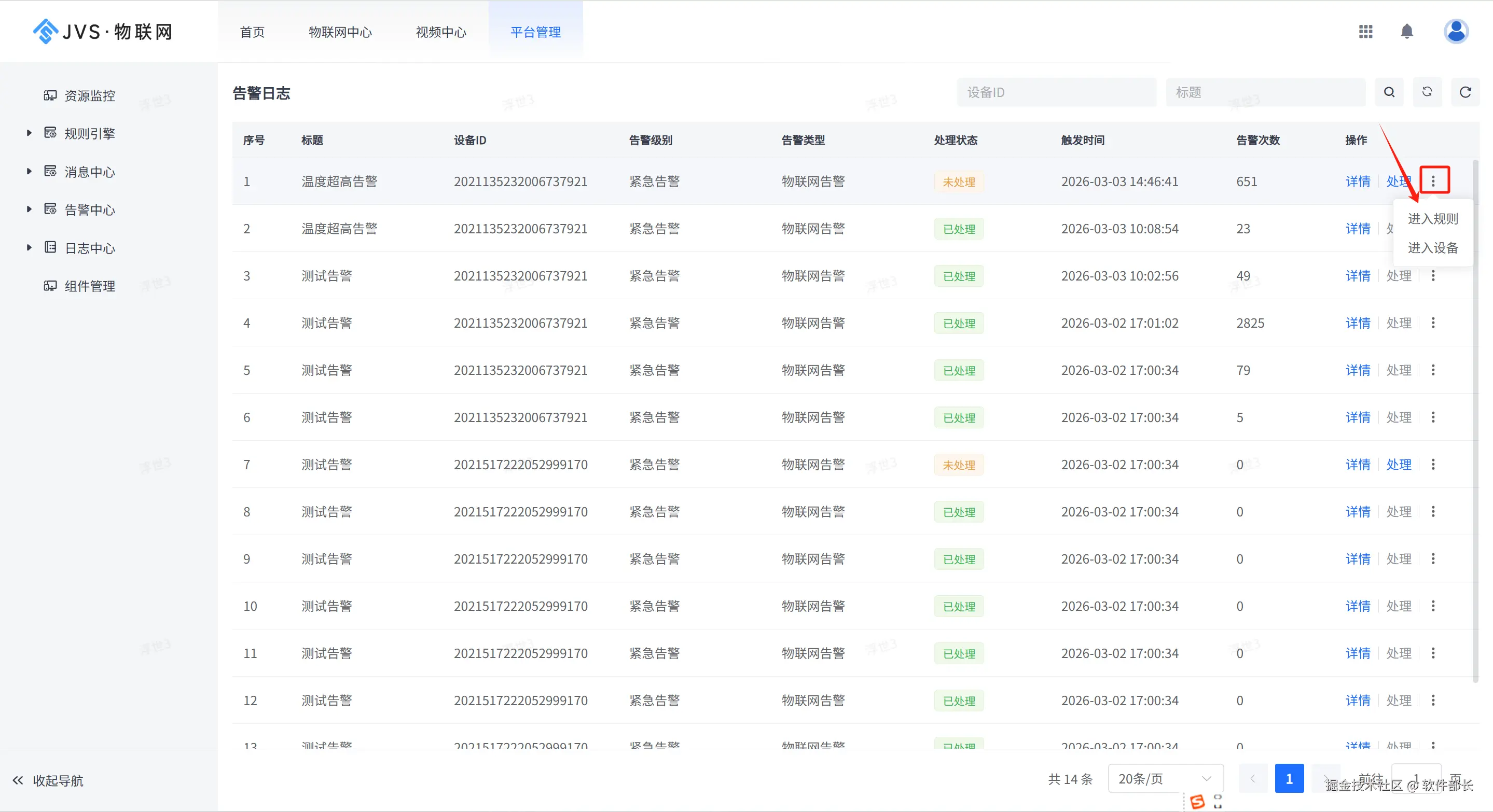The image size is (1493, 812).
Task: Click the search magnifier icon
Action: [1389, 93]
